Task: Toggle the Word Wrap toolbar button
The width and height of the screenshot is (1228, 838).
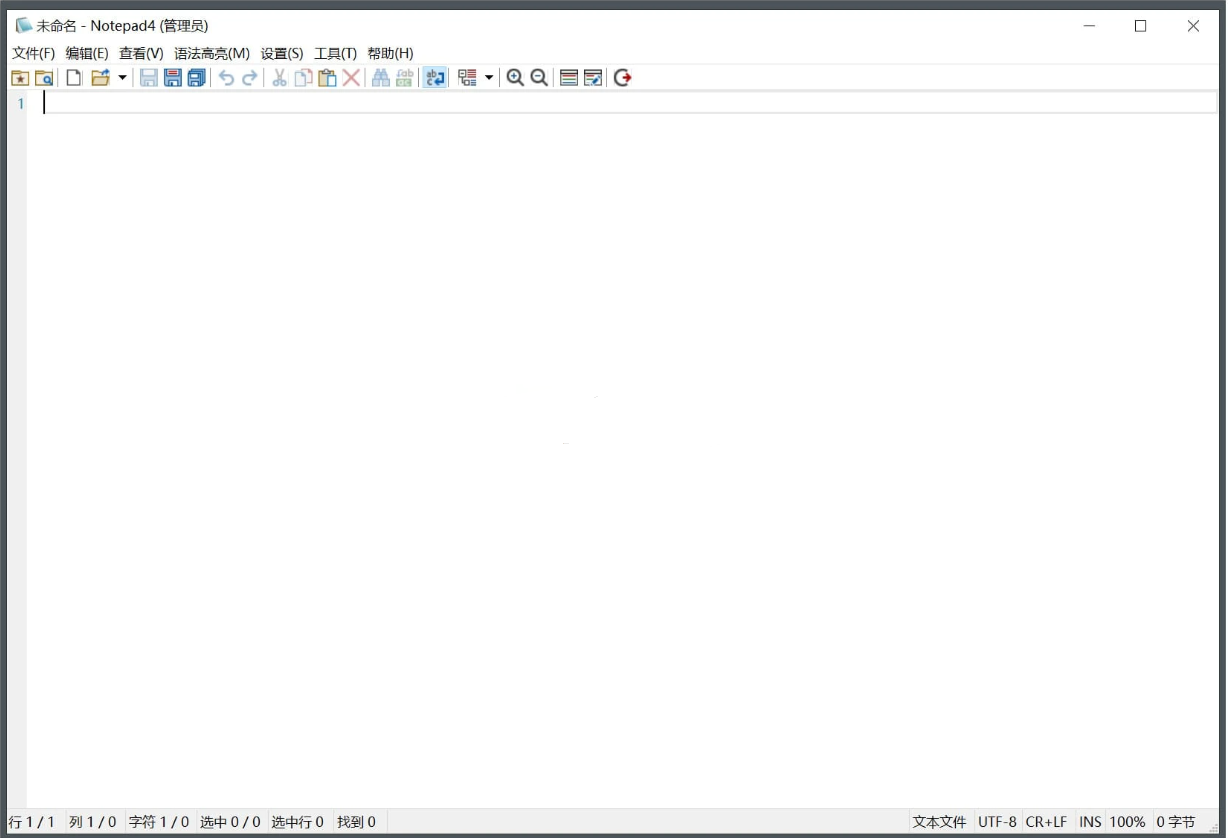Action: [x=434, y=77]
